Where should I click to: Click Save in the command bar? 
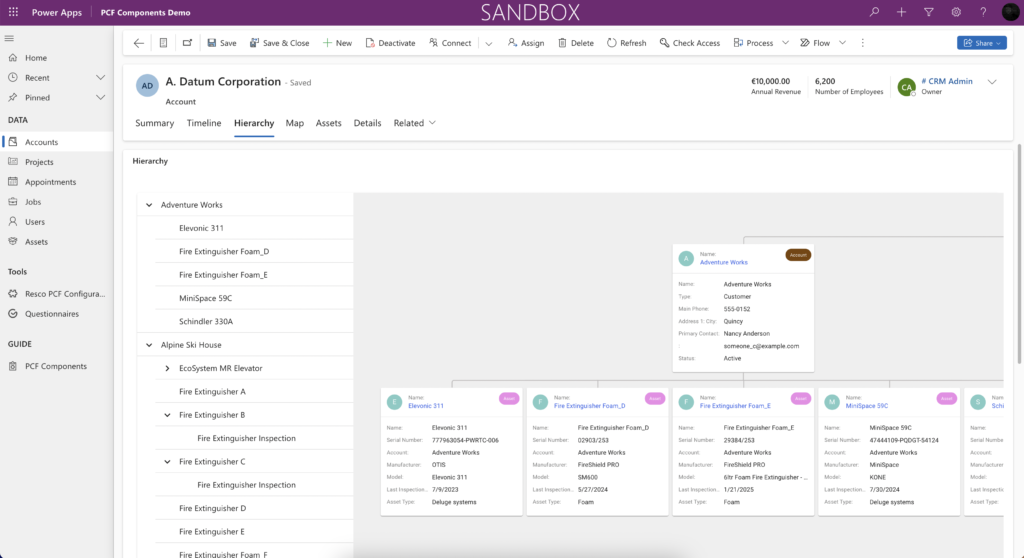coord(222,43)
